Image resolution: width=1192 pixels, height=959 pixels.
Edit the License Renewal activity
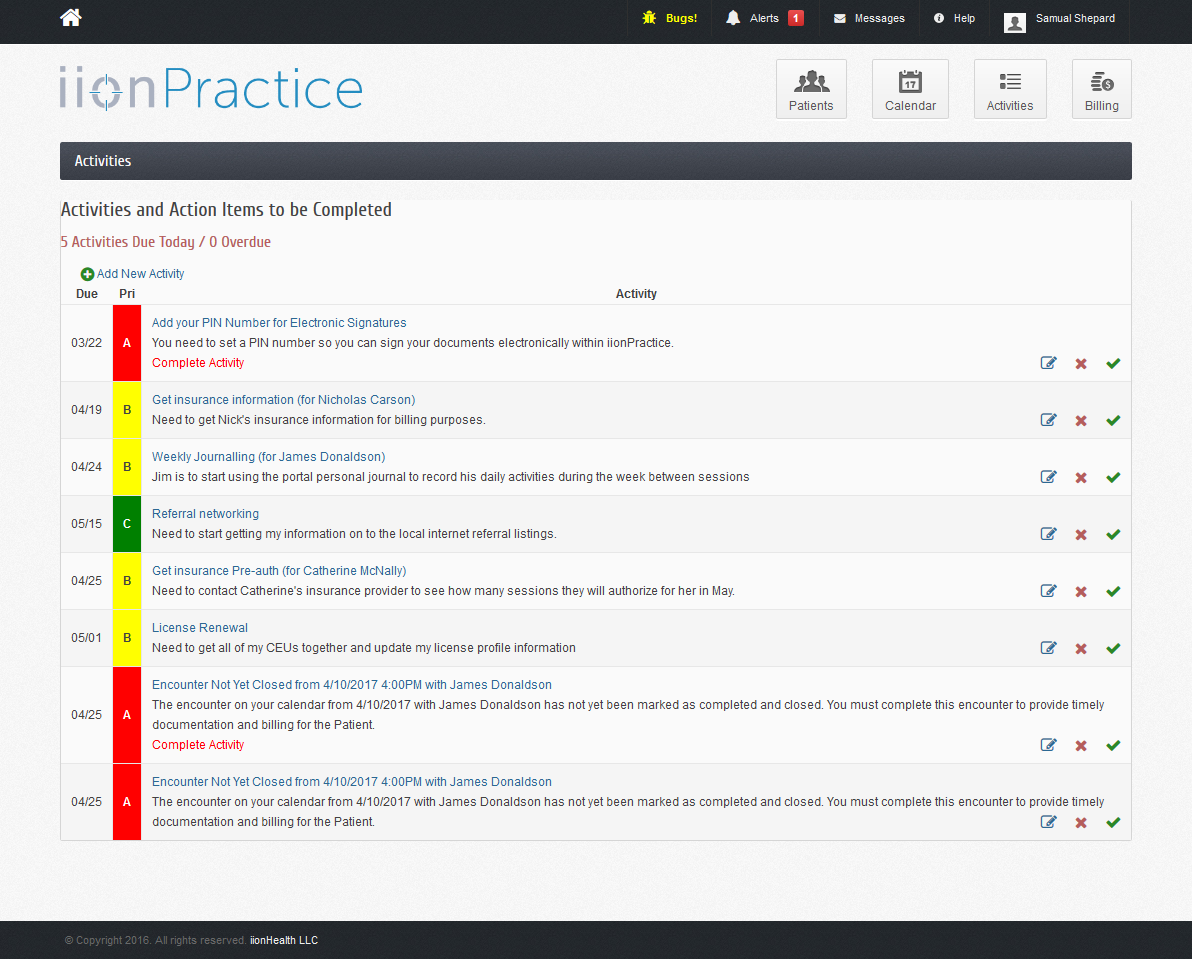1048,648
